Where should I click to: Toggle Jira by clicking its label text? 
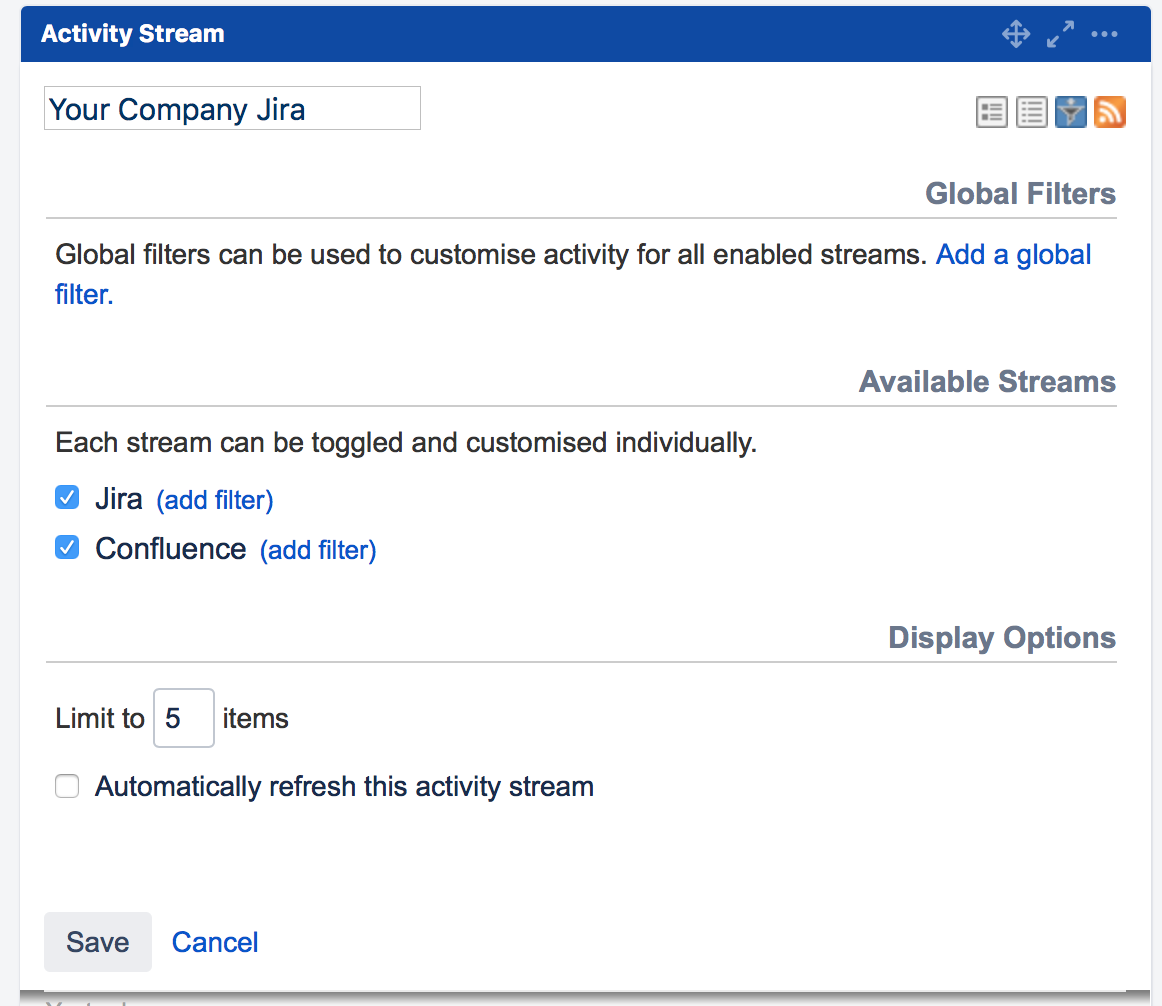(x=118, y=498)
